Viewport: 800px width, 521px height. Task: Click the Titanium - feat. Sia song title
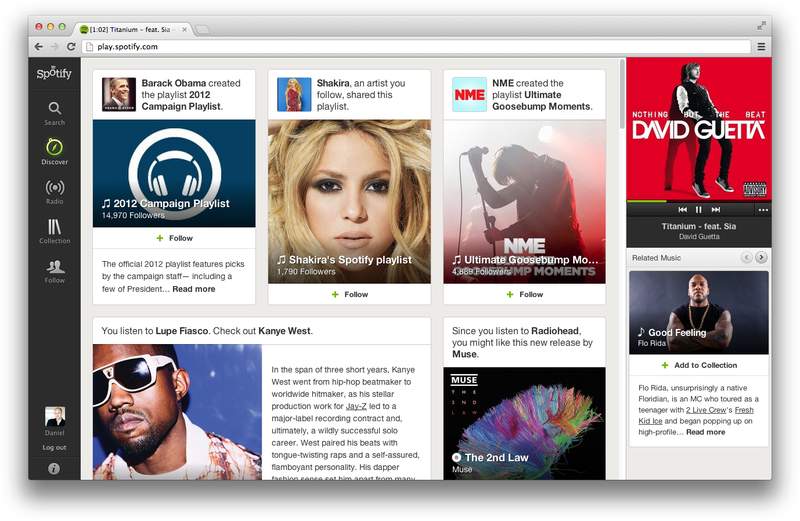(699, 226)
